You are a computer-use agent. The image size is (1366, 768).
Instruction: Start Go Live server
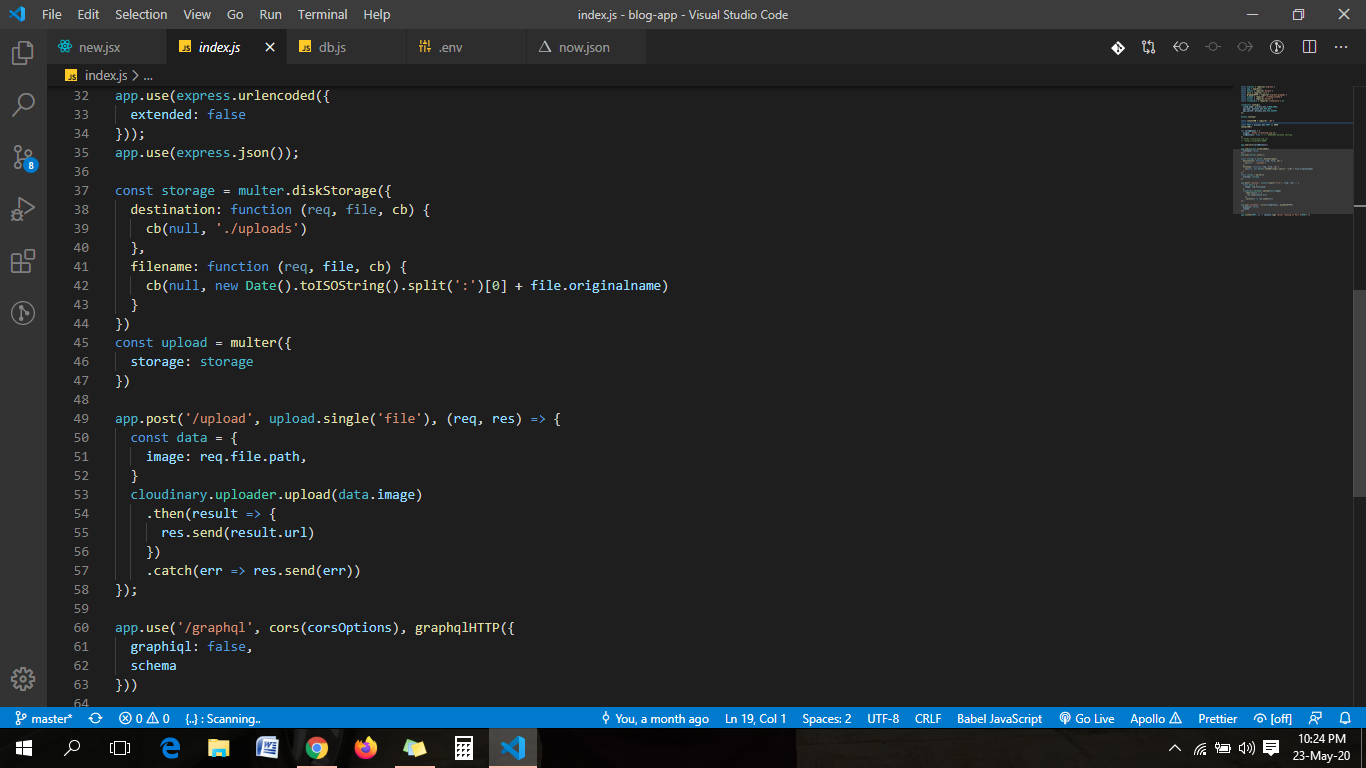coord(1087,718)
